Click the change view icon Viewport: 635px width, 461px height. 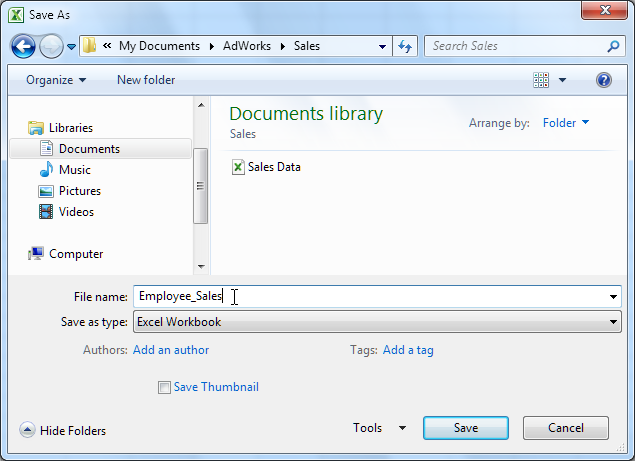click(x=541, y=80)
